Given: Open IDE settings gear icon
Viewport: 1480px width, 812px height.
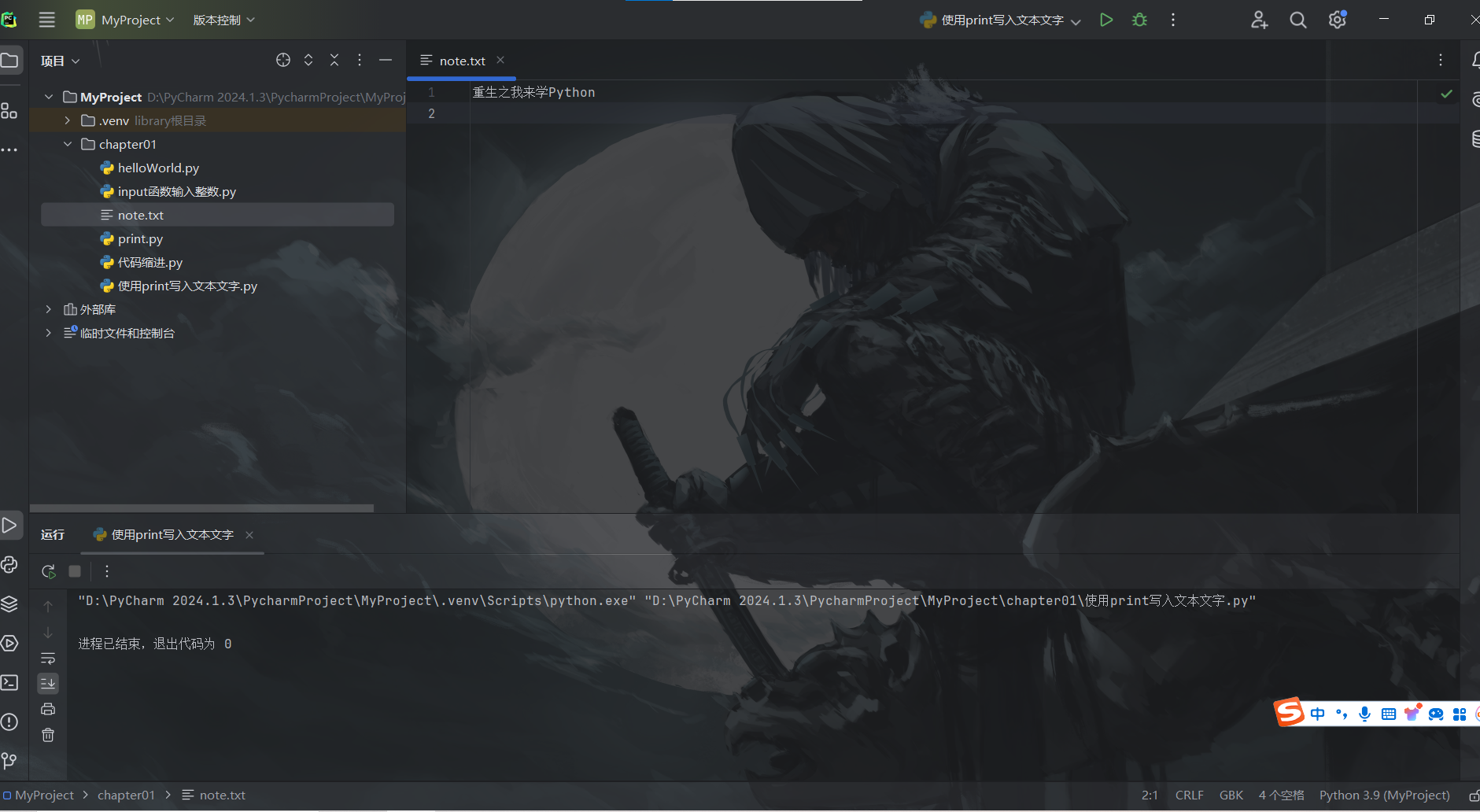Looking at the screenshot, I should coord(1338,20).
